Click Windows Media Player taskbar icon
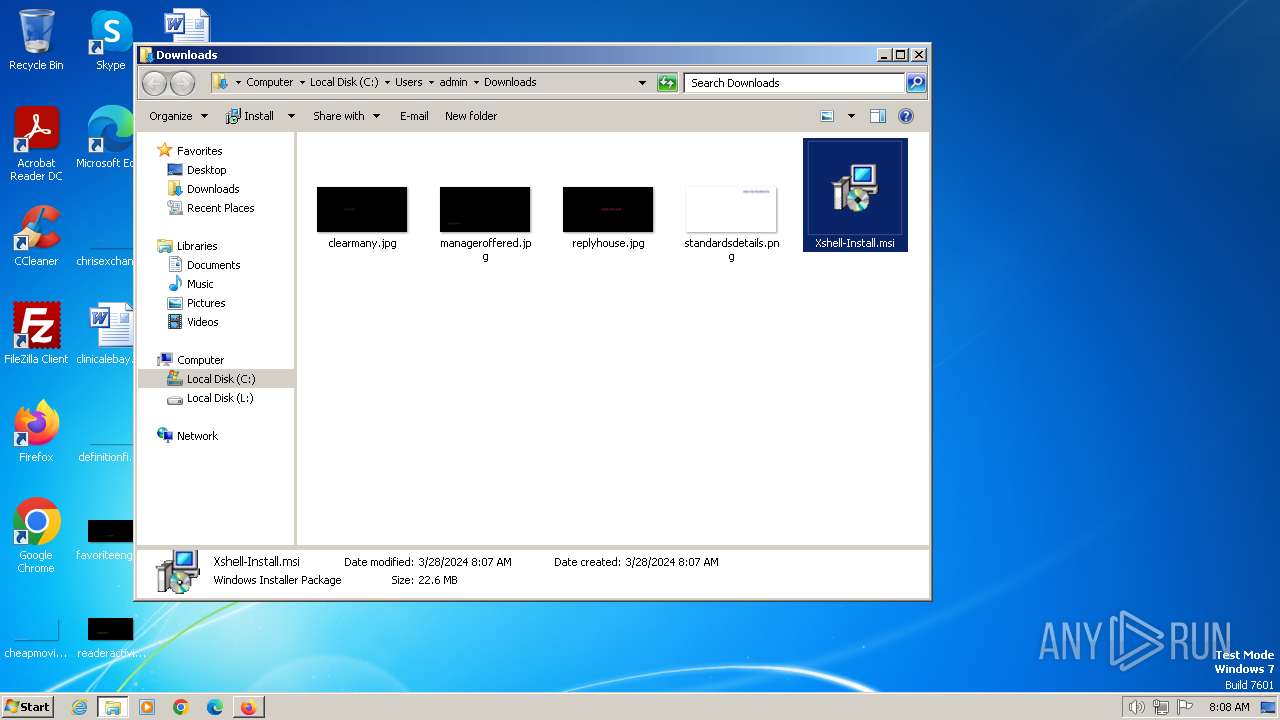Screen dimensions: 1280x720 [147, 707]
